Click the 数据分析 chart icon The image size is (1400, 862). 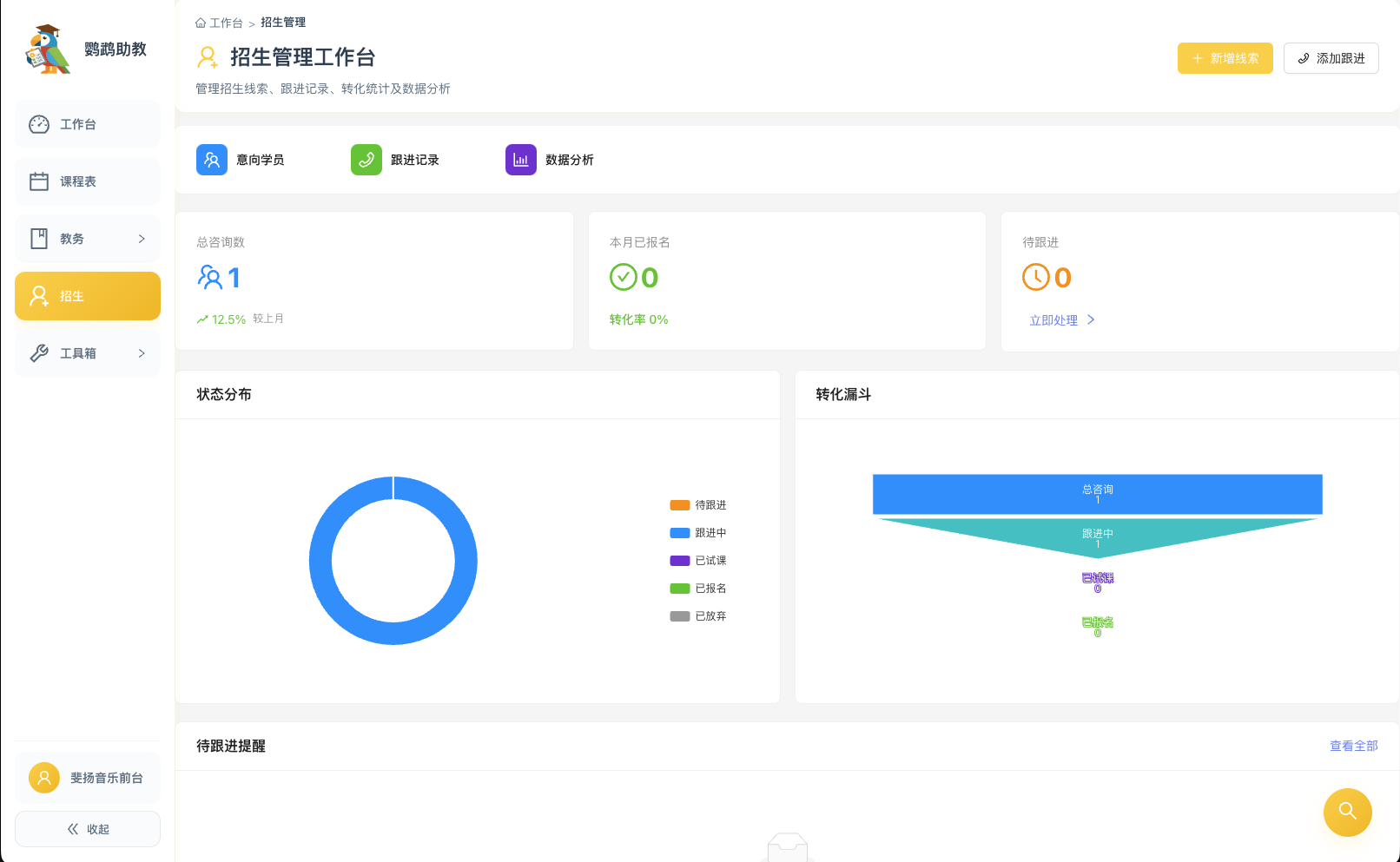(520, 160)
